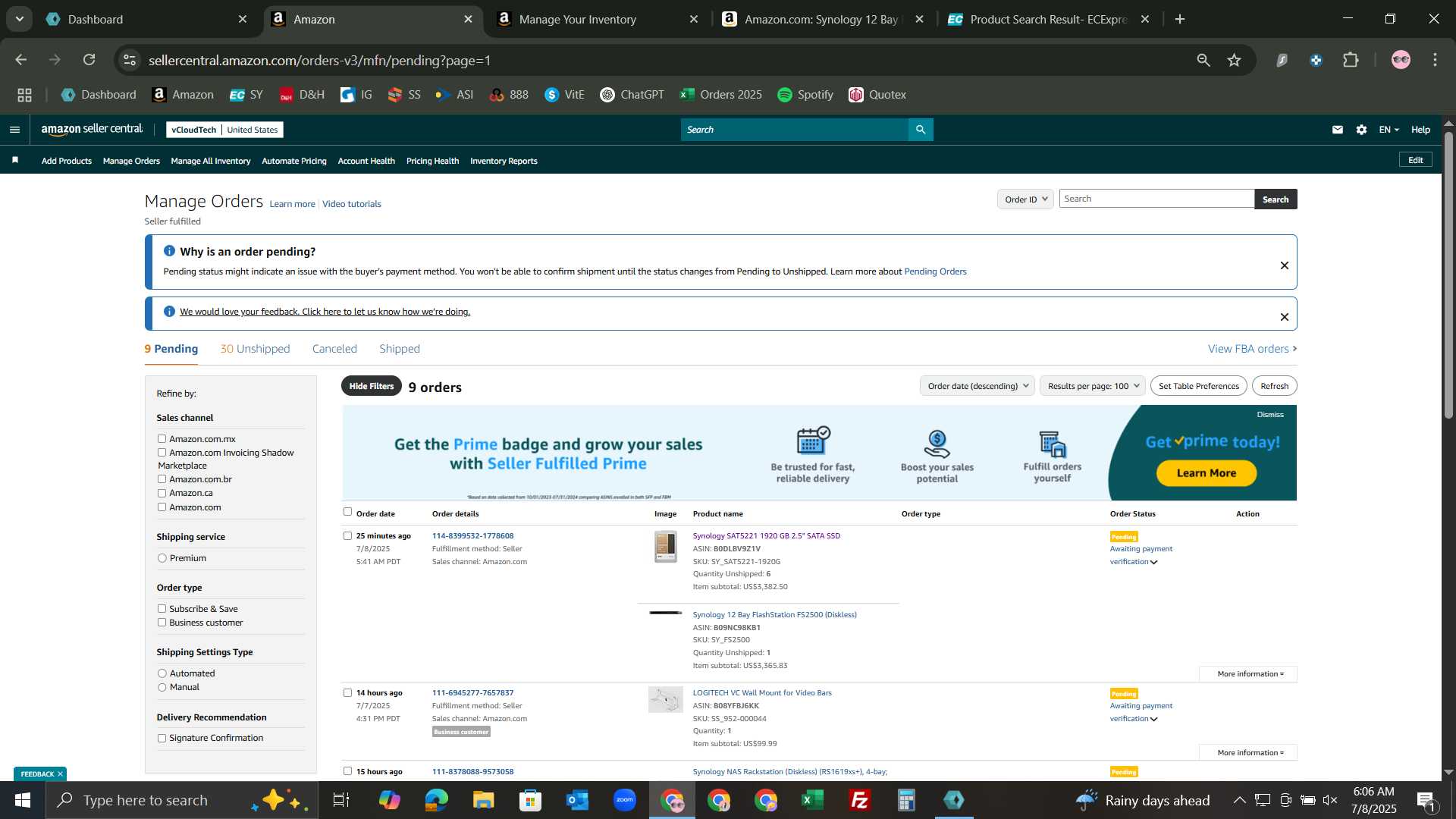
Task: Click the search magnifier button in header
Action: 921,130
